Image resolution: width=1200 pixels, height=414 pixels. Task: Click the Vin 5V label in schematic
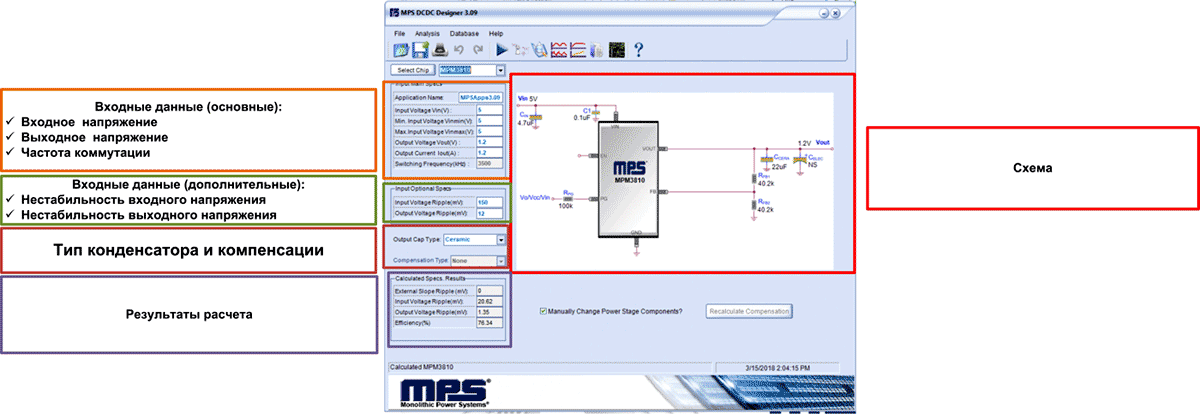coord(528,99)
